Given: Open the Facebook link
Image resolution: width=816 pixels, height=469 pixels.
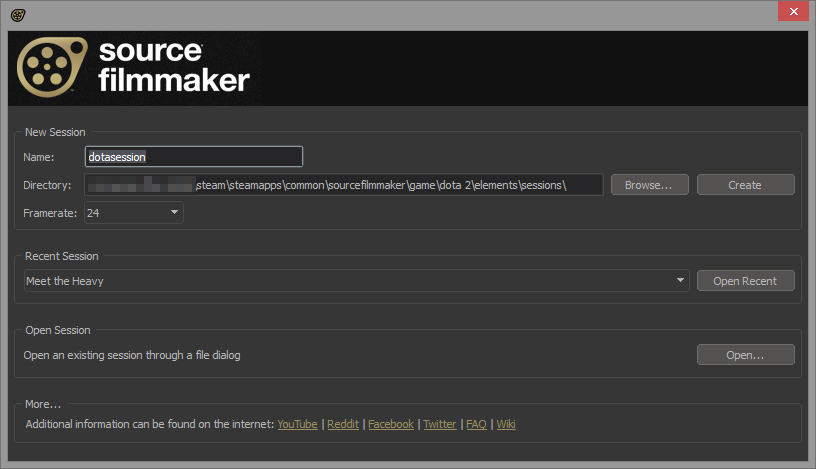Looking at the screenshot, I should [391, 424].
